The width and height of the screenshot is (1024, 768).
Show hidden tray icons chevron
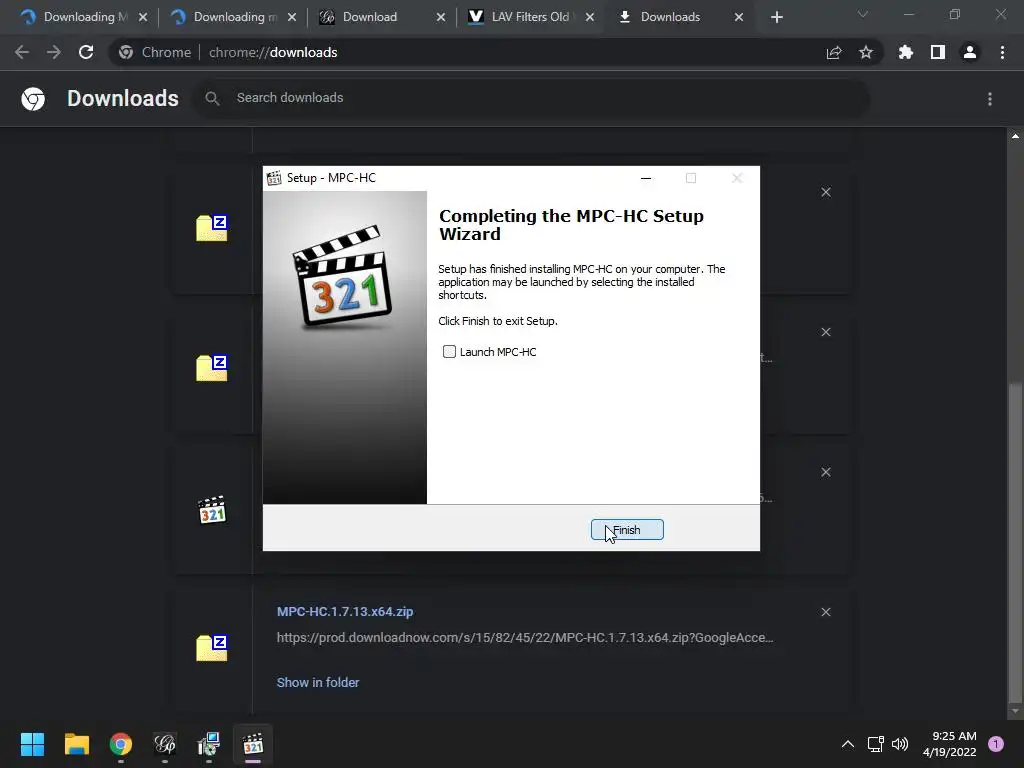(x=848, y=744)
